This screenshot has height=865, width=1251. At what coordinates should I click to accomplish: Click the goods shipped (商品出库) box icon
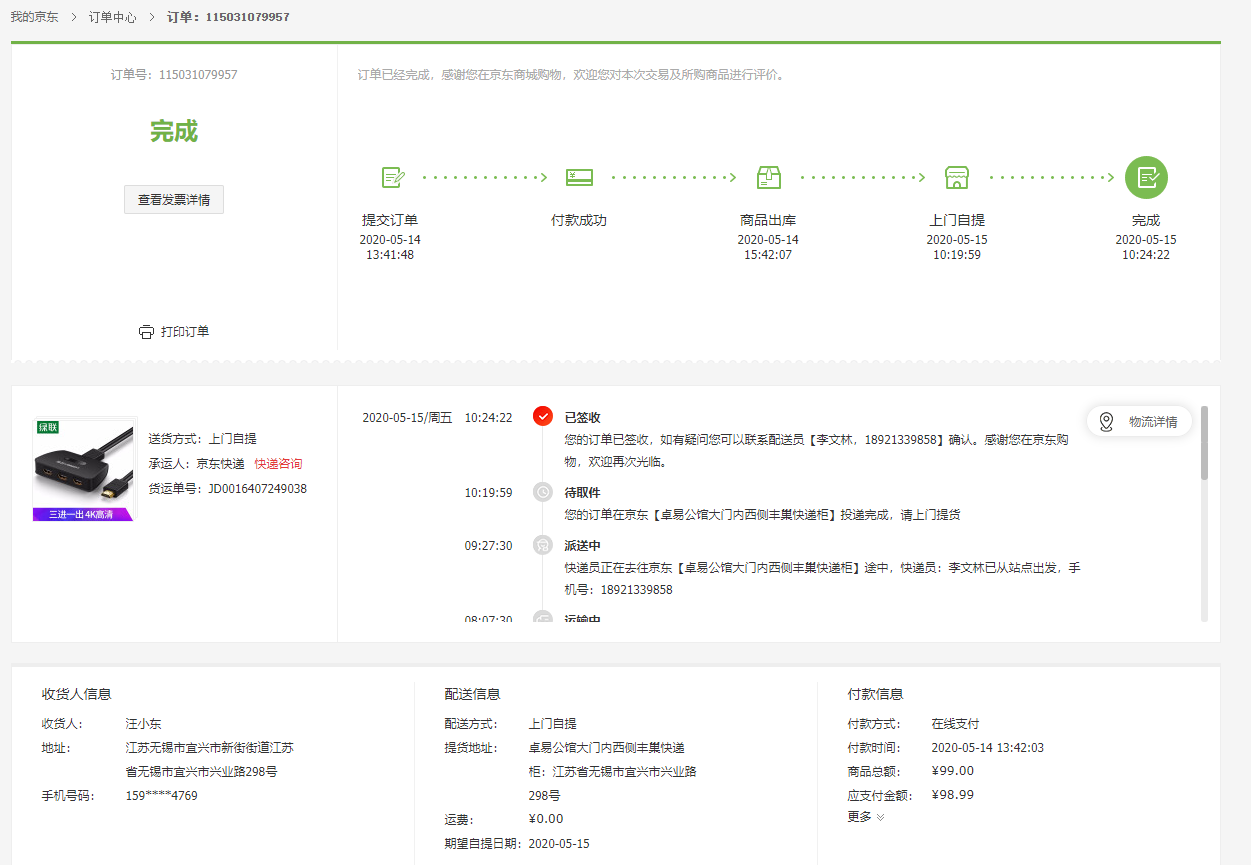pyautogui.click(x=768, y=178)
